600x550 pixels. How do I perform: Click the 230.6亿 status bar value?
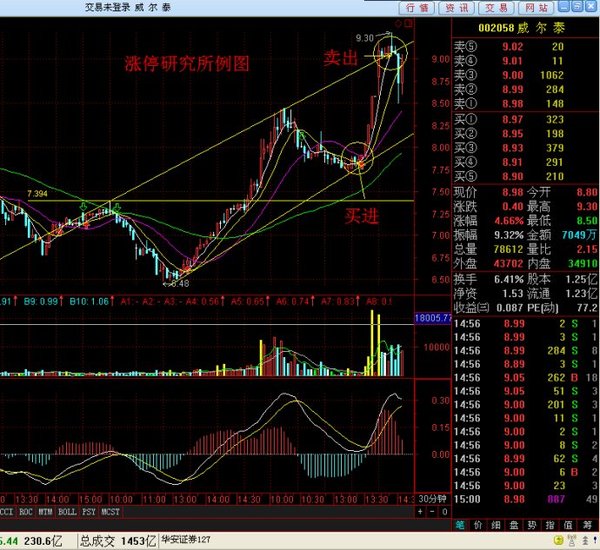pos(43,541)
